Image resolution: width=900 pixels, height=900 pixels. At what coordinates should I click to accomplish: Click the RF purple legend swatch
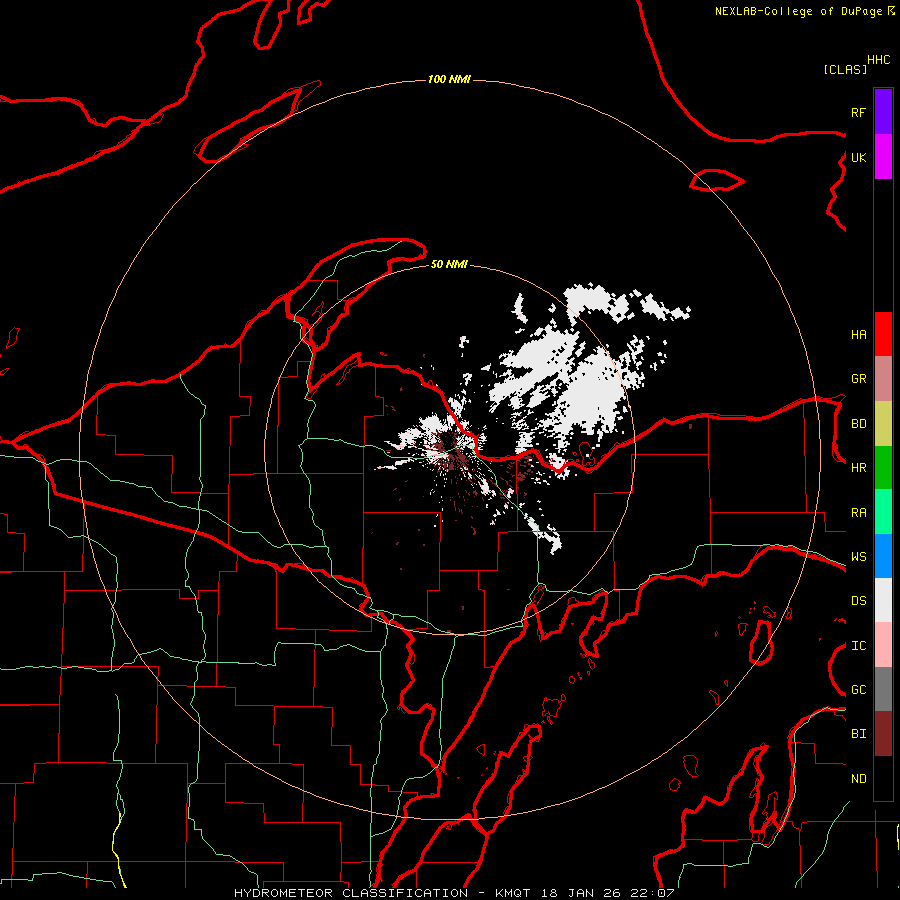pyautogui.click(x=883, y=112)
